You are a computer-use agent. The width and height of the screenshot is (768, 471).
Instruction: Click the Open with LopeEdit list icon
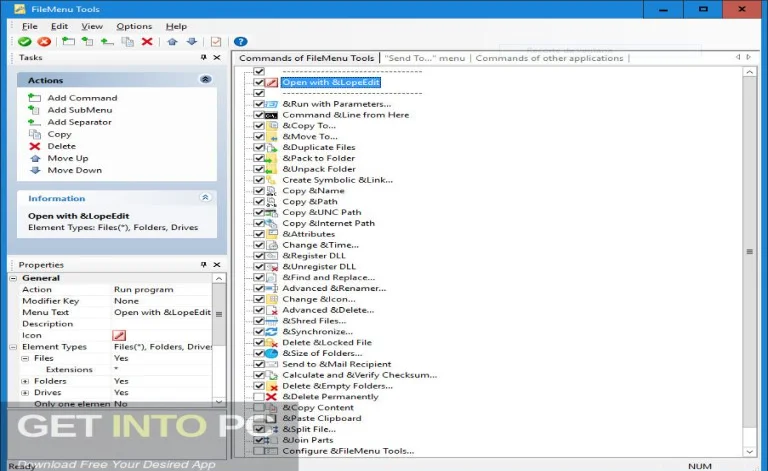[x=271, y=83]
